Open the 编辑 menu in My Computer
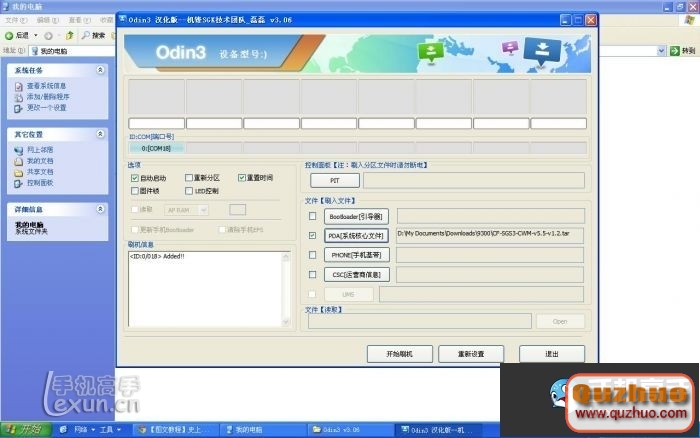The width and height of the screenshot is (700, 438). pos(47,21)
